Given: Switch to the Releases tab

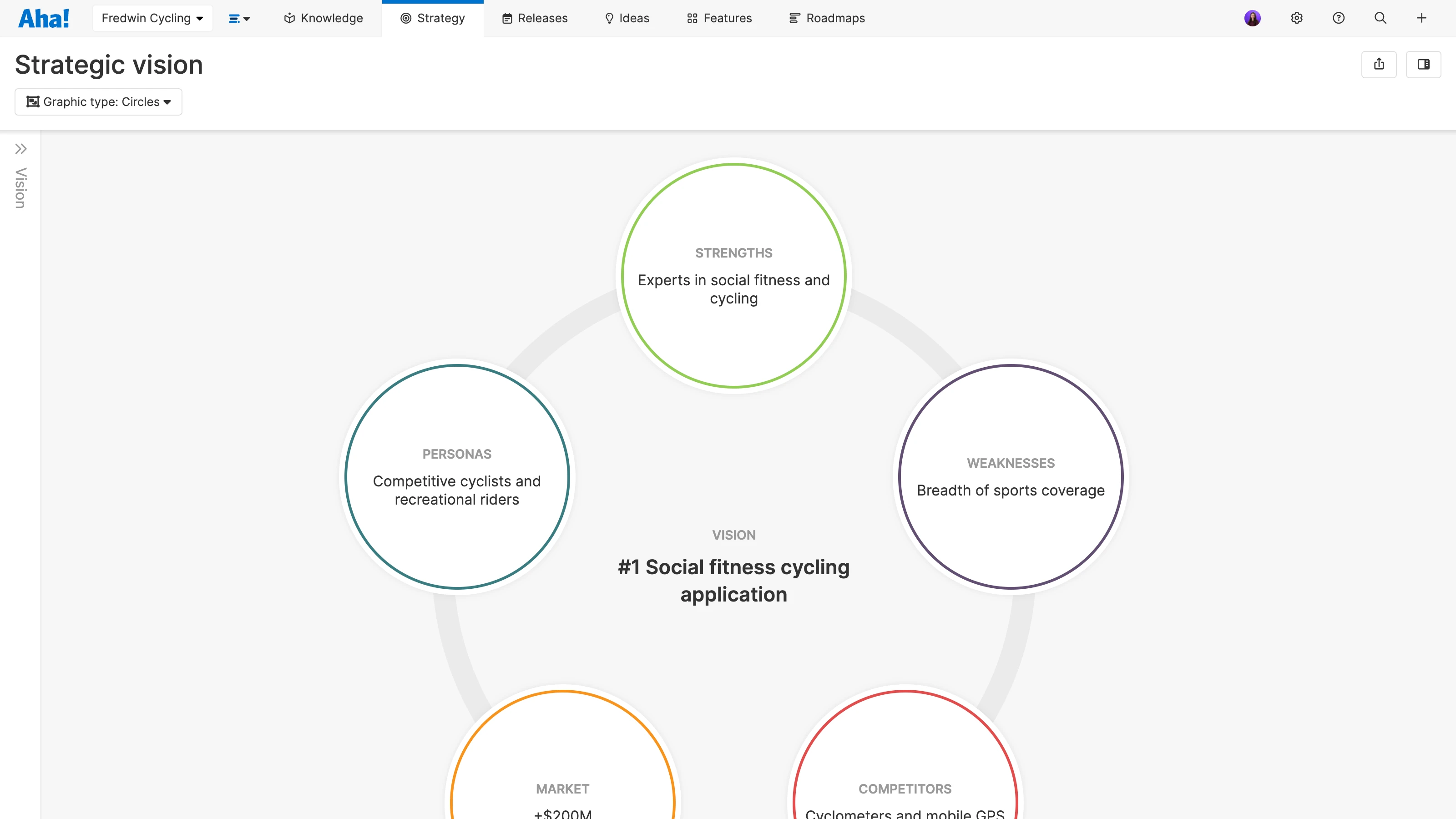Looking at the screenshot, I should [535, 18].
